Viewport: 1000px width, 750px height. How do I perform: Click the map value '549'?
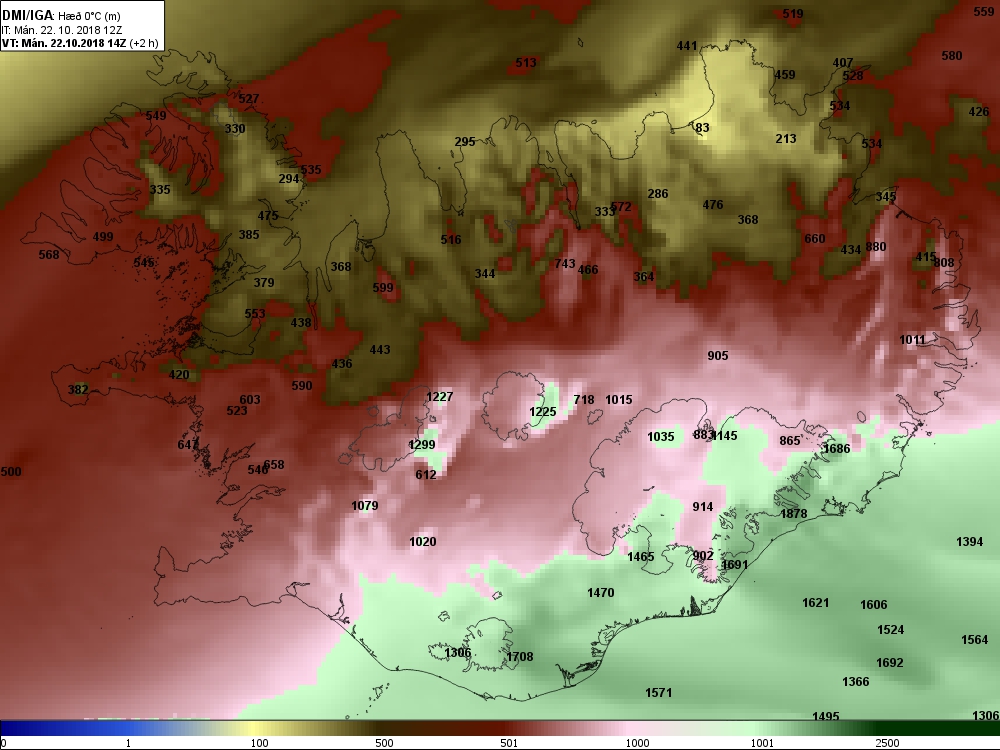click(x=156, y=115)
